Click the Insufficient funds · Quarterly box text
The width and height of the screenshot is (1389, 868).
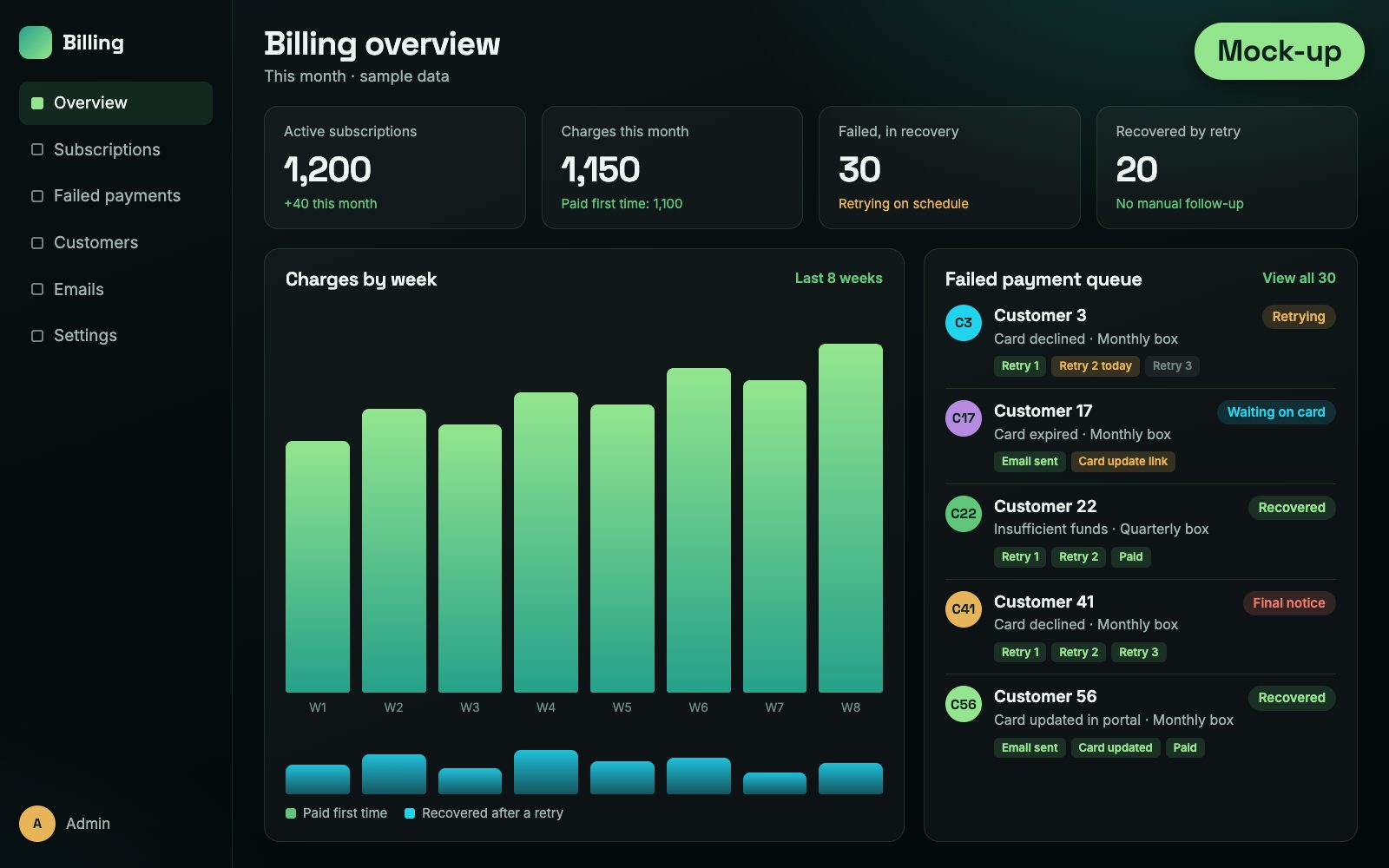click(1102, 529)
